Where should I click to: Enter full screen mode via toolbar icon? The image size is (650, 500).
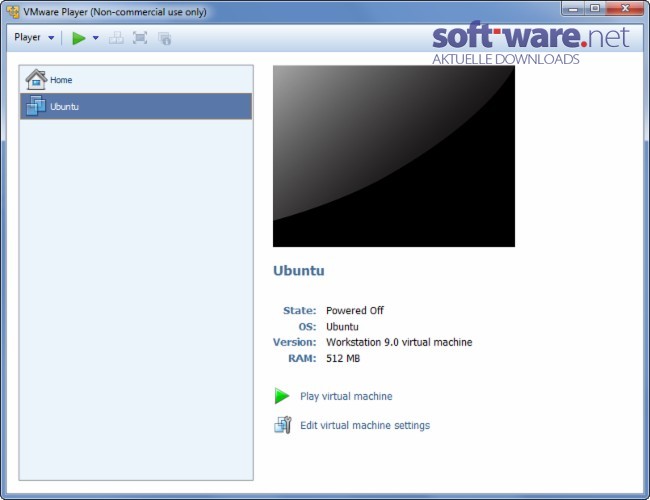tap(140, 38)
